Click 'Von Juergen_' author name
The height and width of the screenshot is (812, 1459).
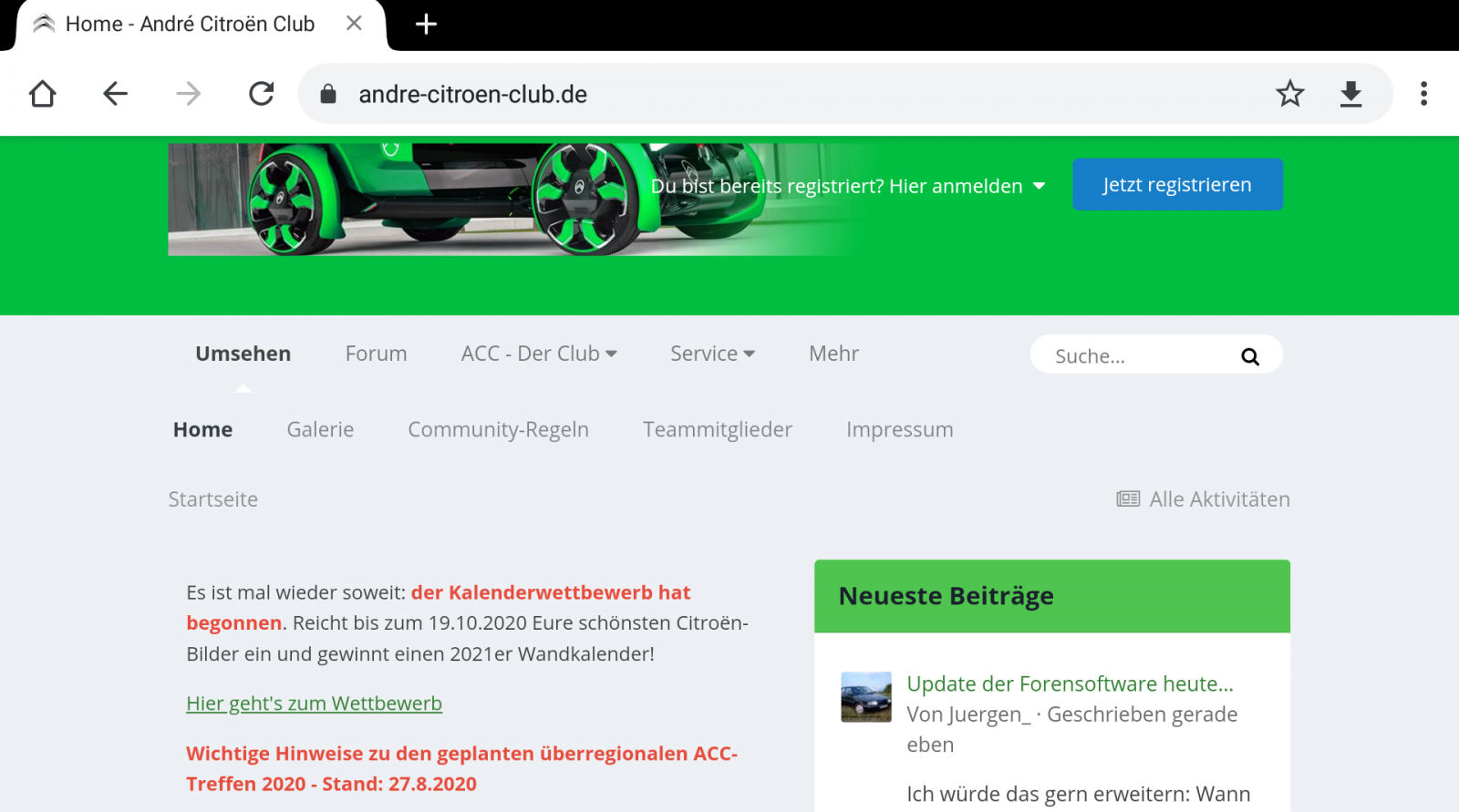(x=968, y=714)
